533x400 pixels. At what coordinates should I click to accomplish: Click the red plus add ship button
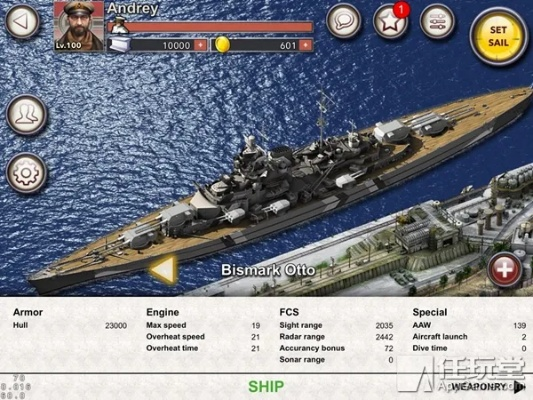504,269
